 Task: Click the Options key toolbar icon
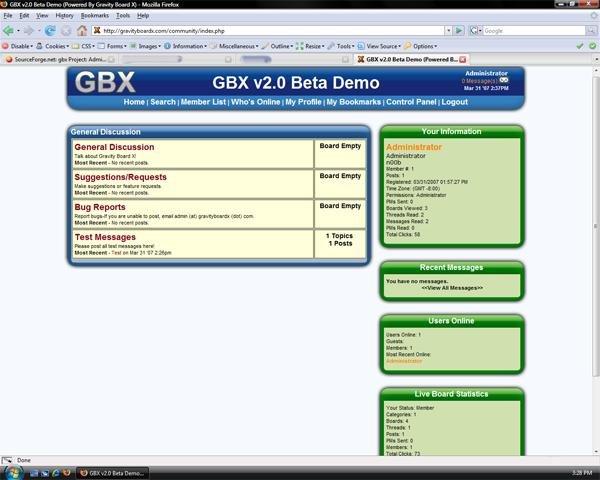408,46
